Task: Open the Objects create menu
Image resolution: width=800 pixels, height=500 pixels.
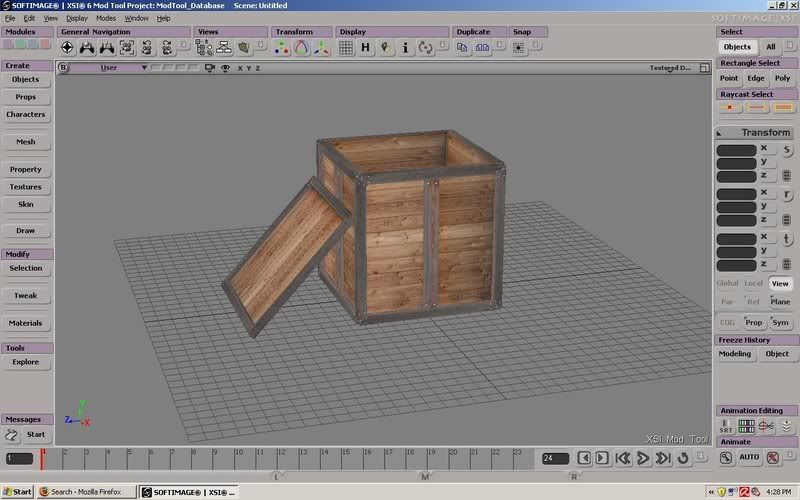Action: [x=26, y=80]
